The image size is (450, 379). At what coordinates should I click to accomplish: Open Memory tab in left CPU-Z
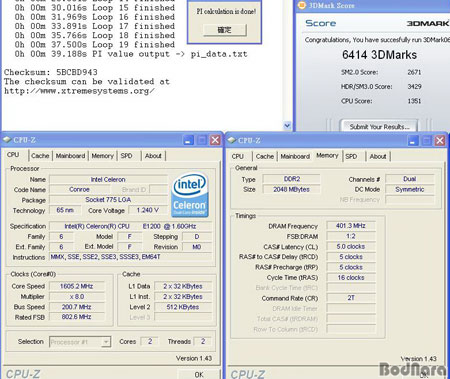click(103, 156)
